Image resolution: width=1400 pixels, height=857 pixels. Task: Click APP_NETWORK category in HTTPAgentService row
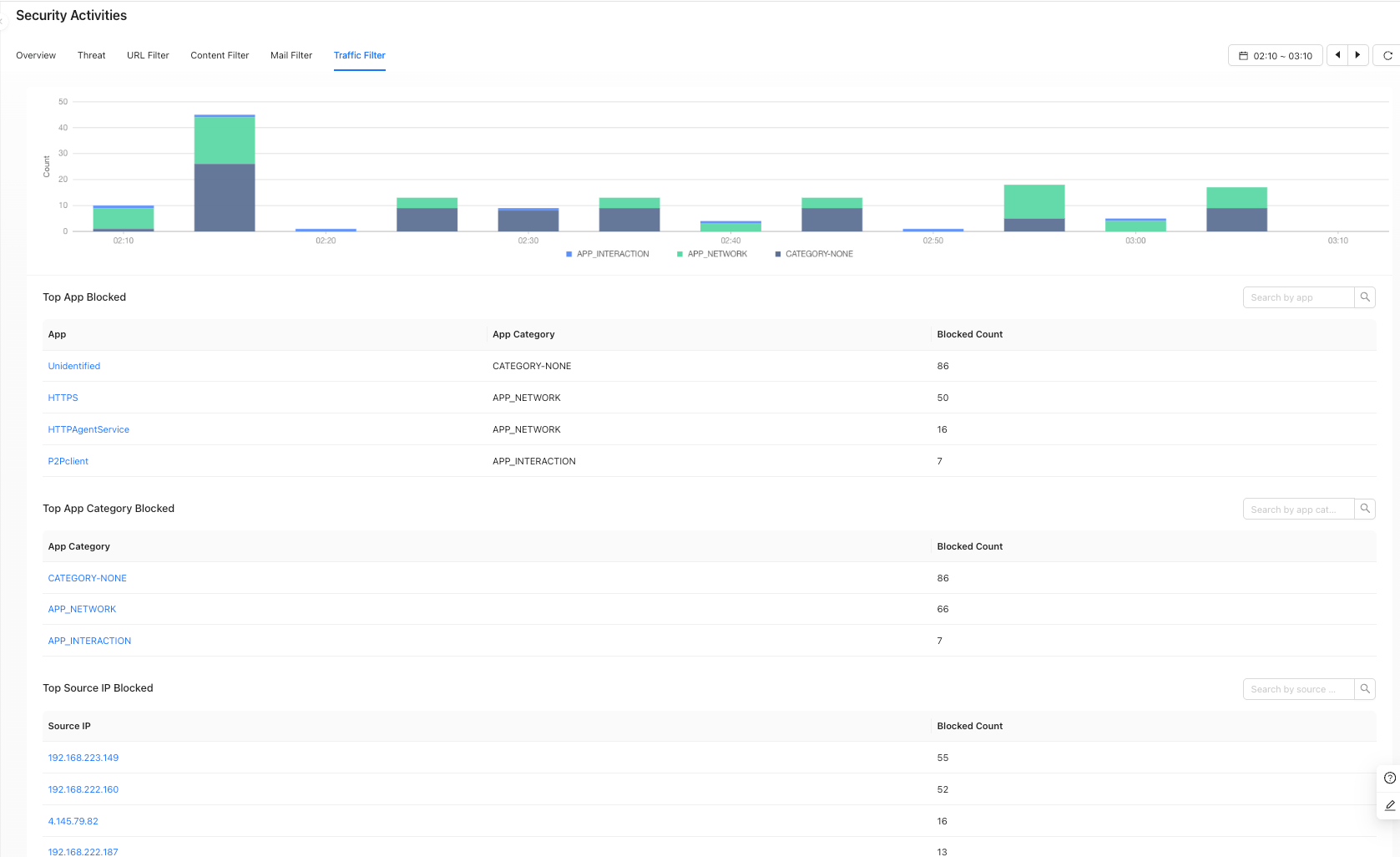point(527,429)
